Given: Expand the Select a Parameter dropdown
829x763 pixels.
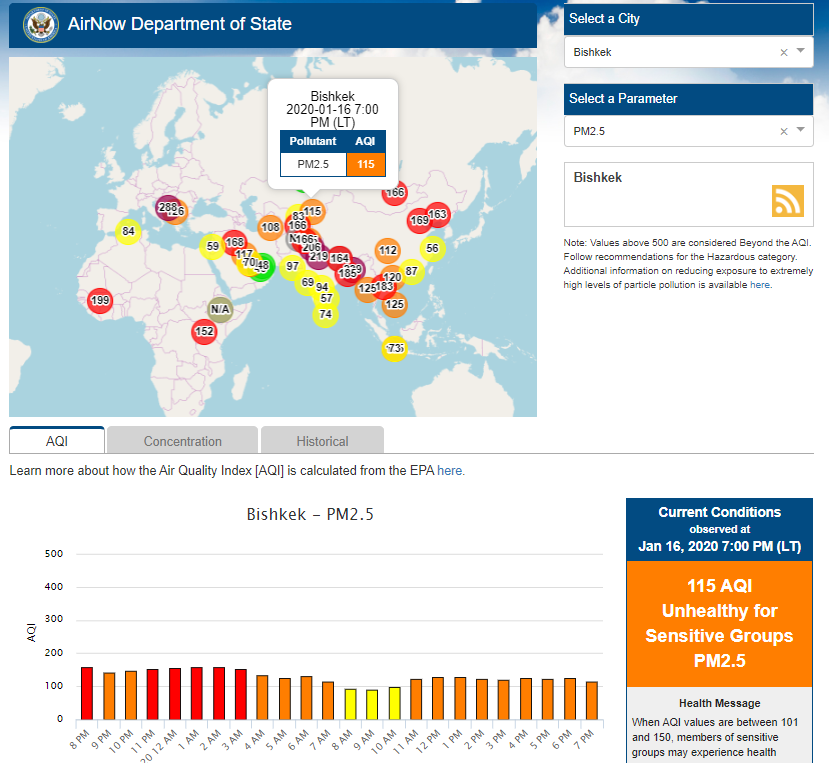Looking at the screenshot, I should coord(801,130).
